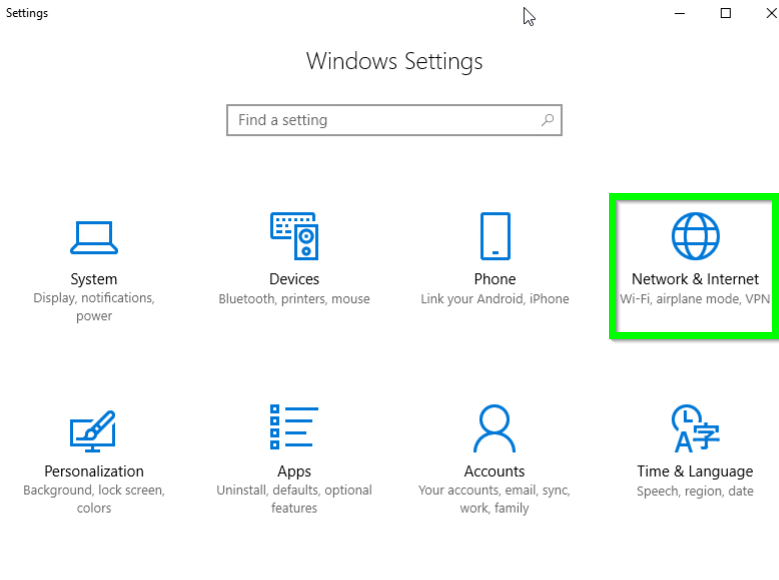This screenshot has width=779, height=580.
Task: Close the Settings window
Action: click(771, 13)
